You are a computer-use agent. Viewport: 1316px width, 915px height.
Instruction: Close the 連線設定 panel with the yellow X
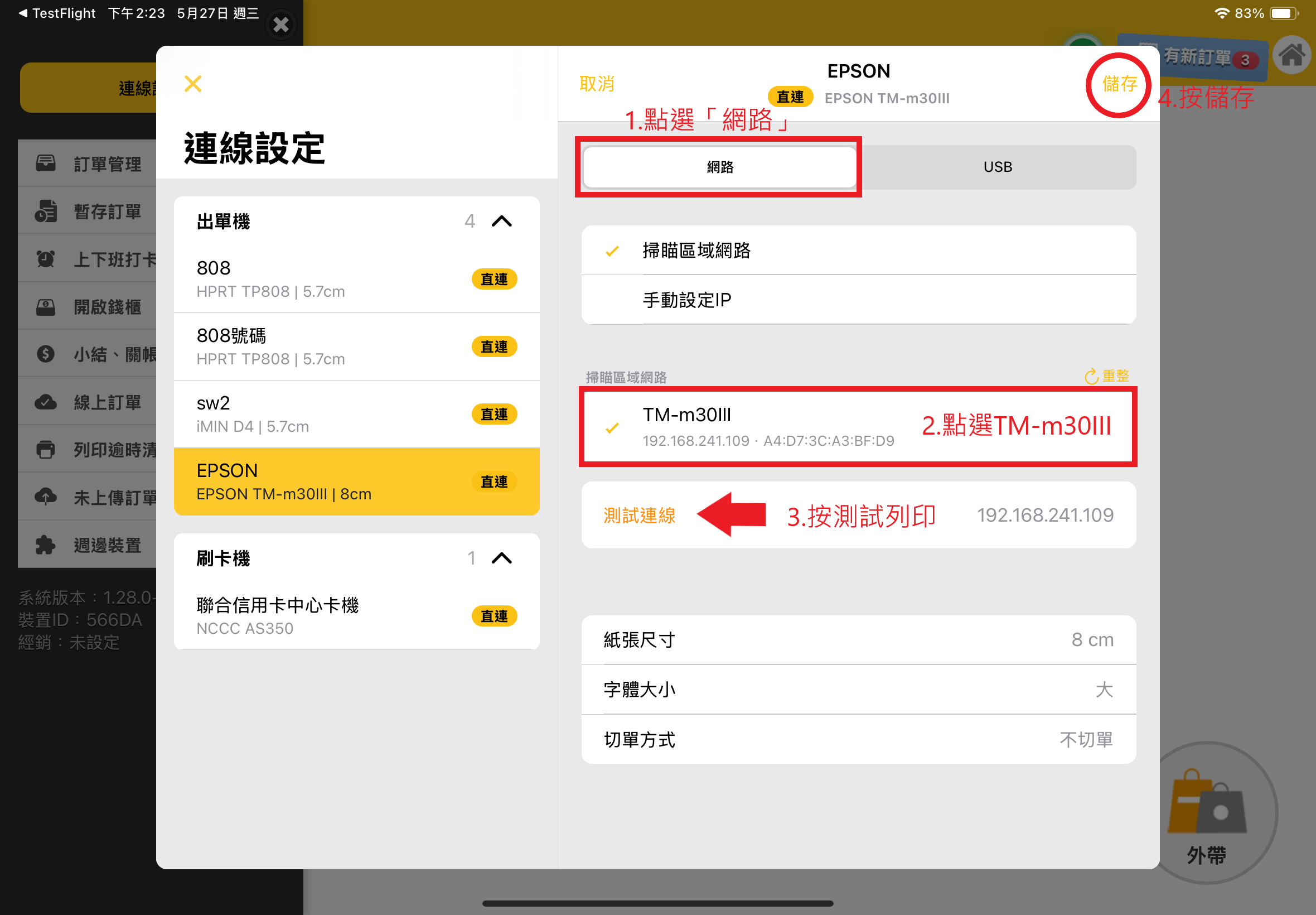[x=192, y=84]
